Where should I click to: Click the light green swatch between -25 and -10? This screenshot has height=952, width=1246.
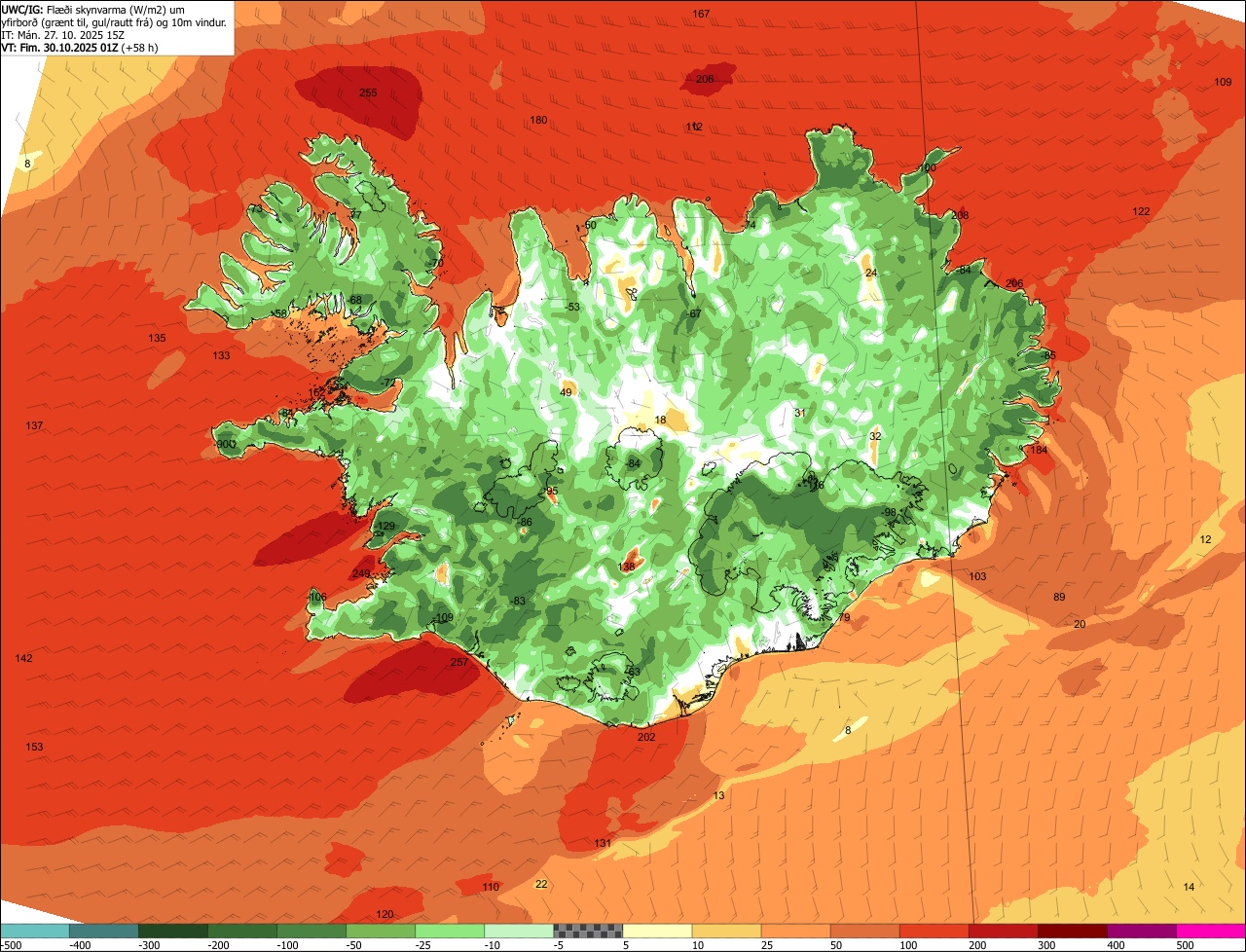(450, 931)
